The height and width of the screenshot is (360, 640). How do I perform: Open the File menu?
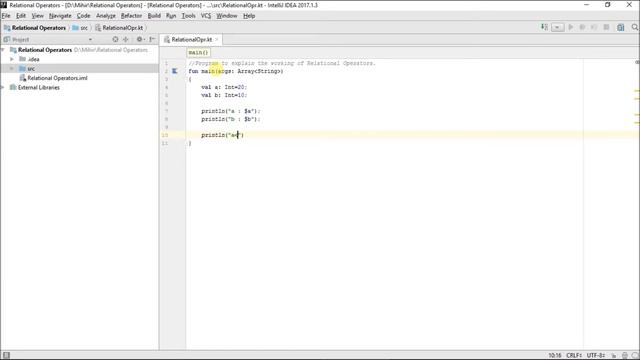[6, 16]
